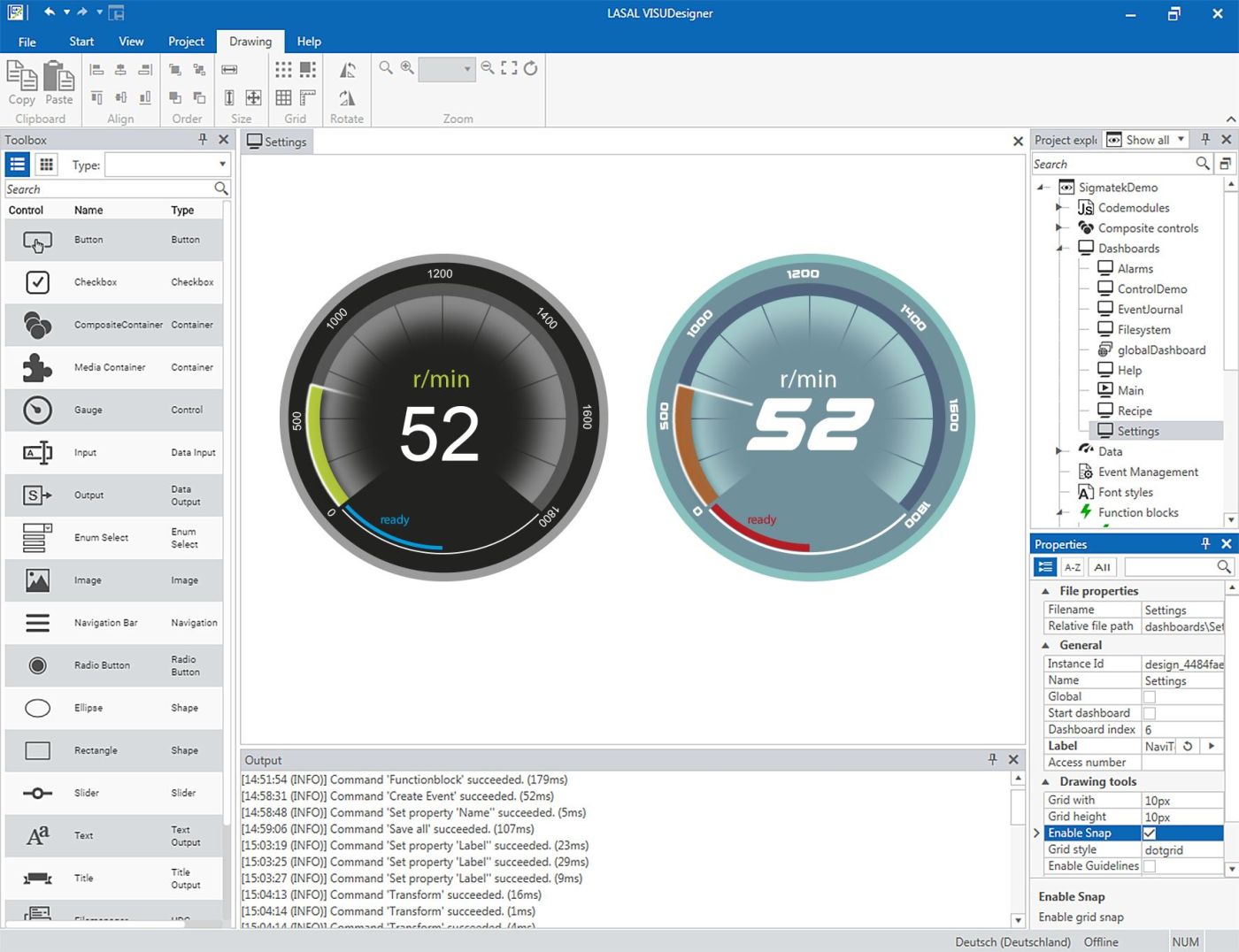This screenshot has width=1239, height=952.
Task: Switch Toolbox to grid view icon
Action: point(46,165)
